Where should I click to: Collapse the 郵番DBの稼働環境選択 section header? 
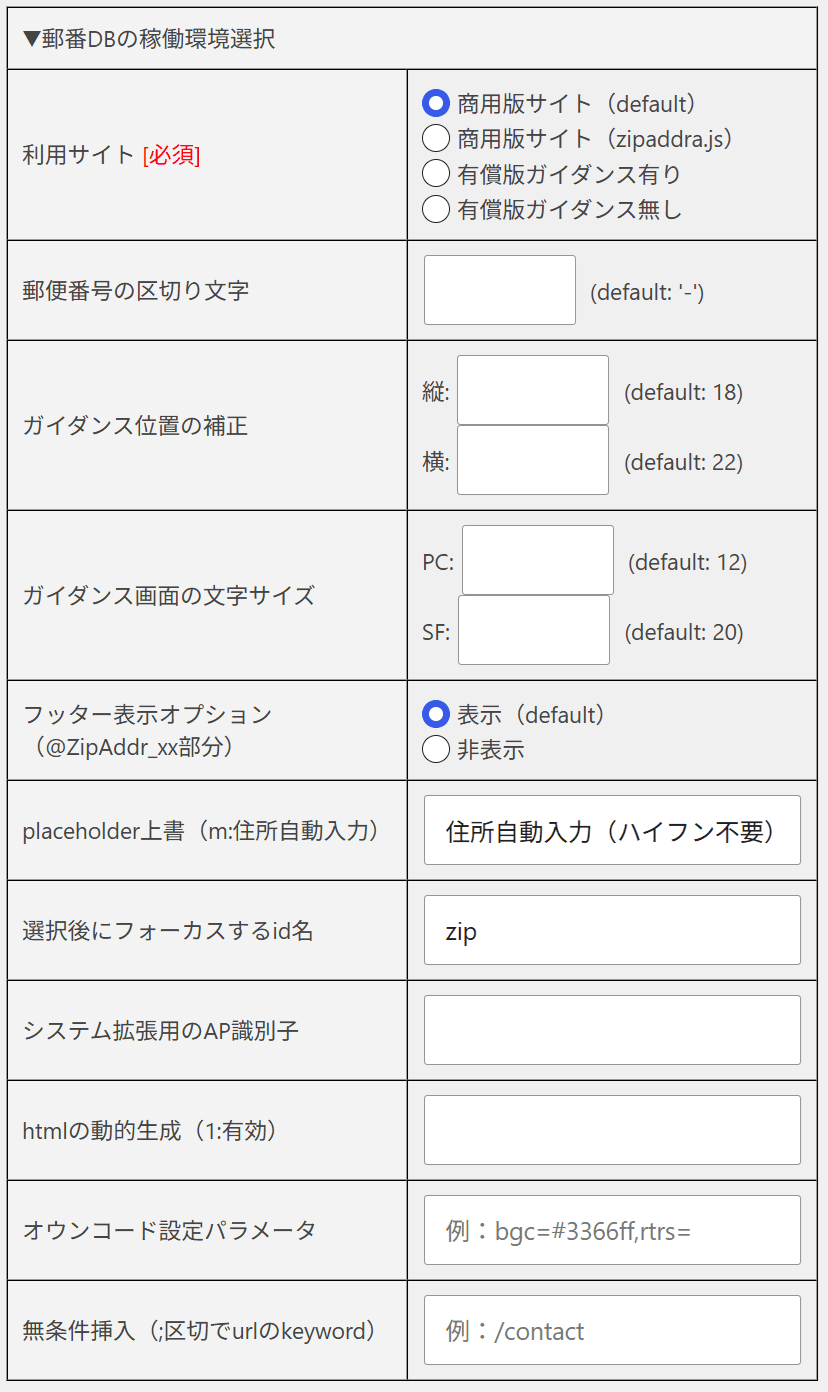149,39
